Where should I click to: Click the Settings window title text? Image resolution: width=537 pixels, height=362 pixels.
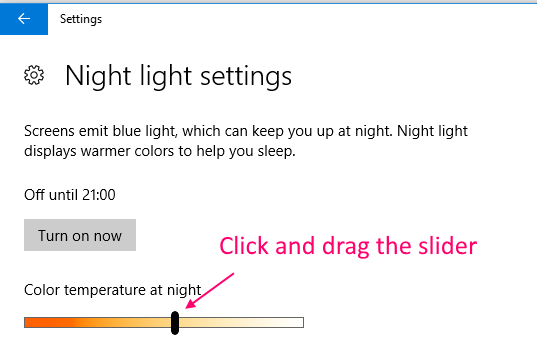click(x=81, y=19)
